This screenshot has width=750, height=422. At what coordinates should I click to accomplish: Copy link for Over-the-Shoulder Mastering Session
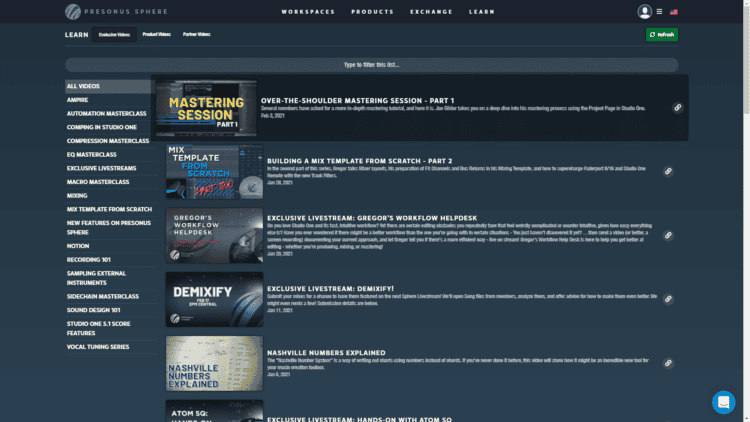pyautogui.click(x=677, y=108)
